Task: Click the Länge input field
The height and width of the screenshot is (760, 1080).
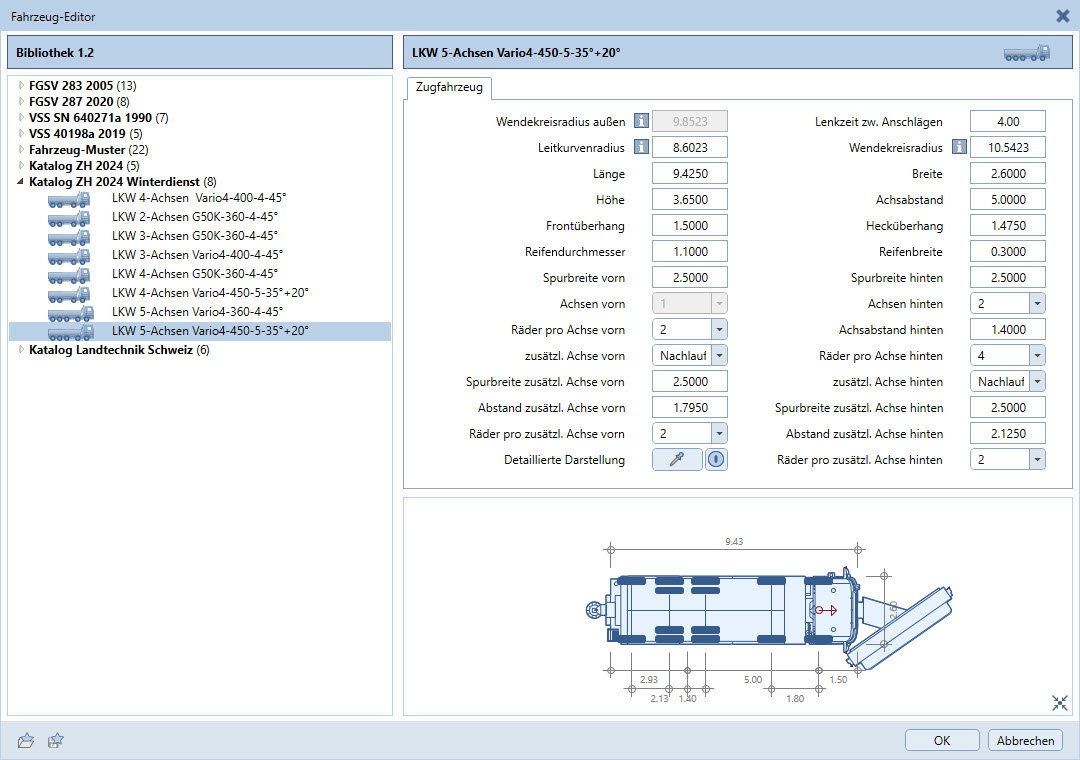Action: click(x=689, y=173)
